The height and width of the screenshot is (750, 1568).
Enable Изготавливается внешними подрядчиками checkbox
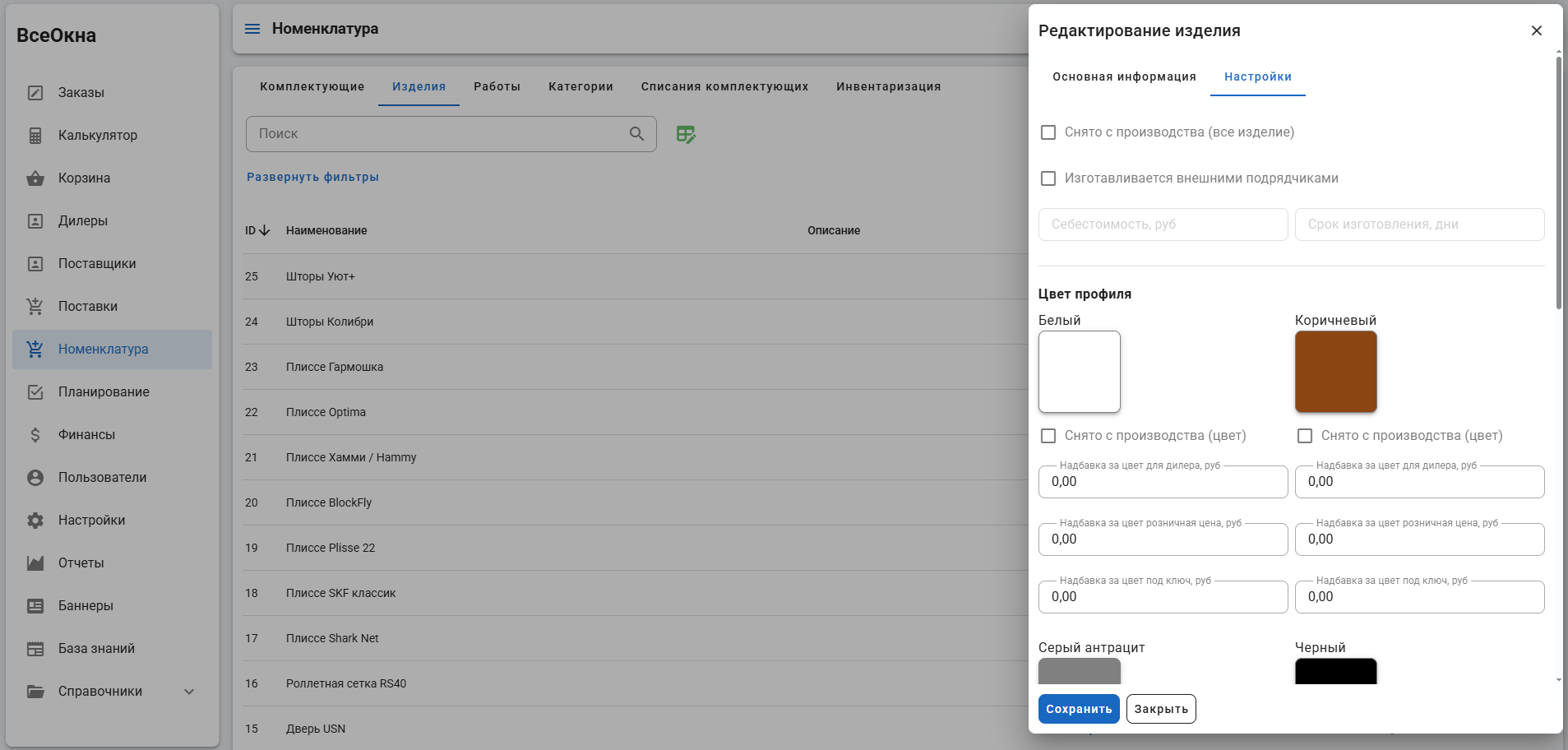(x=1048, y=178)
